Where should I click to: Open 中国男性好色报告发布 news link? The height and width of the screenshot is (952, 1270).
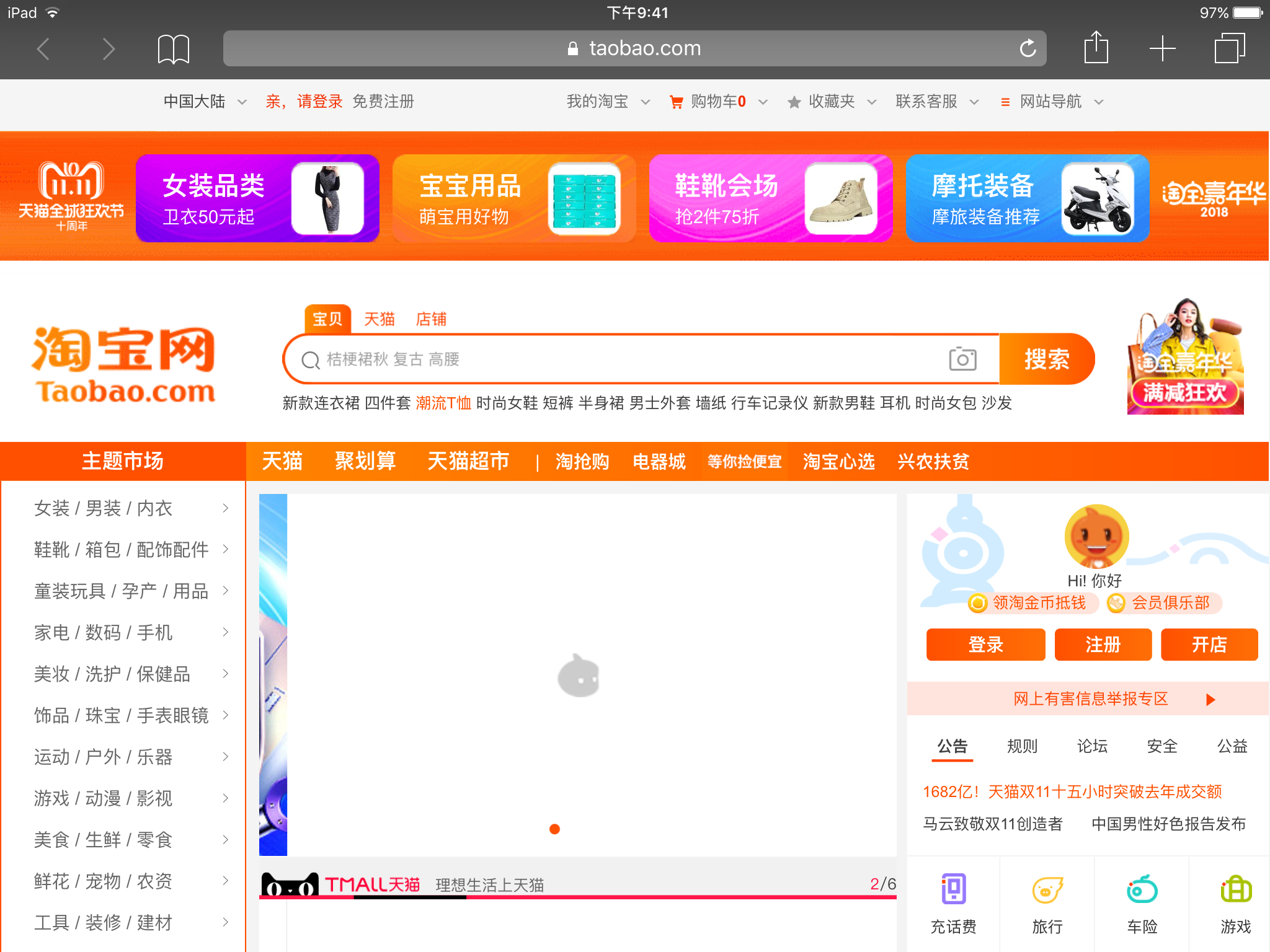tap(1169, 824)
